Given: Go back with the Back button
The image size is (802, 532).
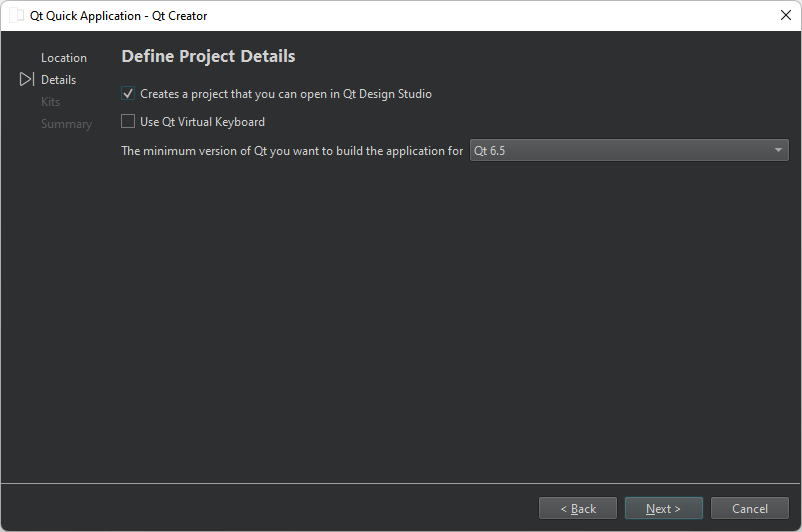Looking at the screenshot, I should (578, 509).
